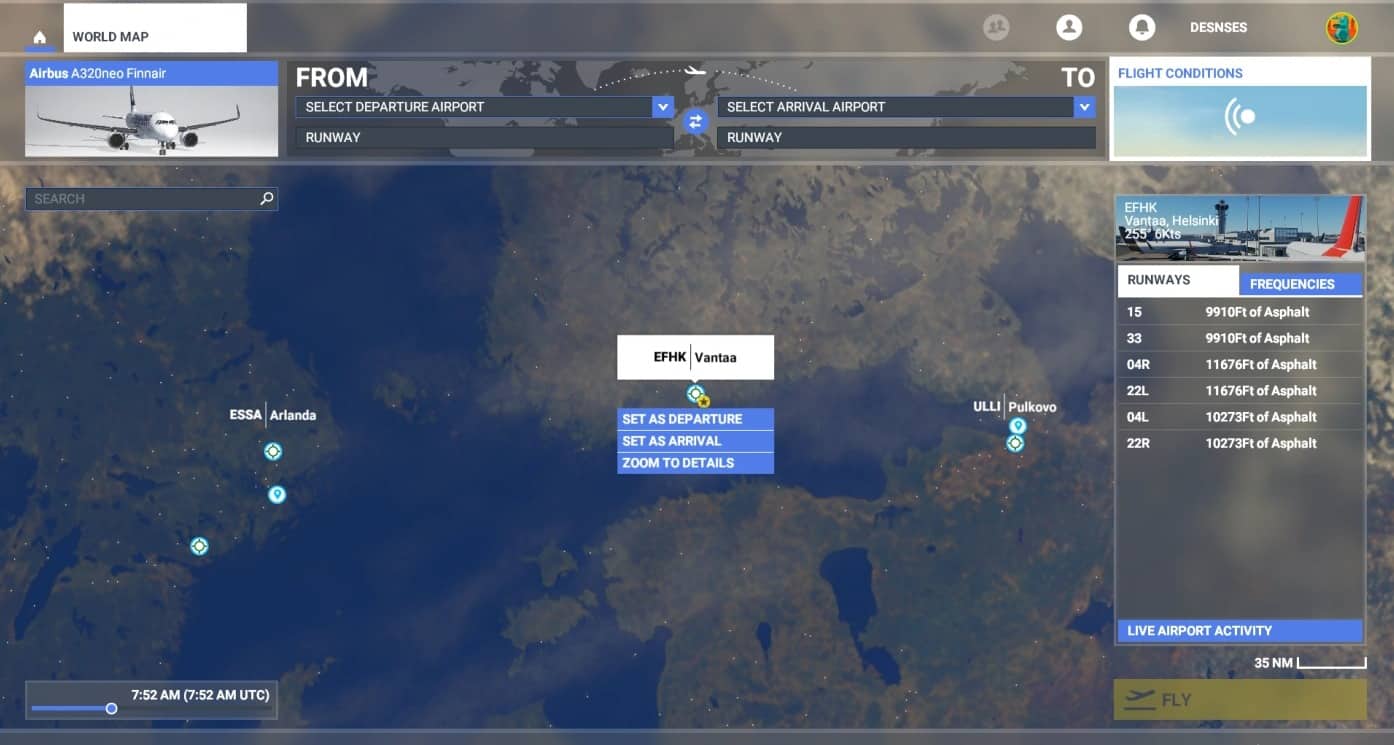Choose Set as Arrival for EFHK
The height and width of the screenshot is (745, 1394).
point(695,441)
